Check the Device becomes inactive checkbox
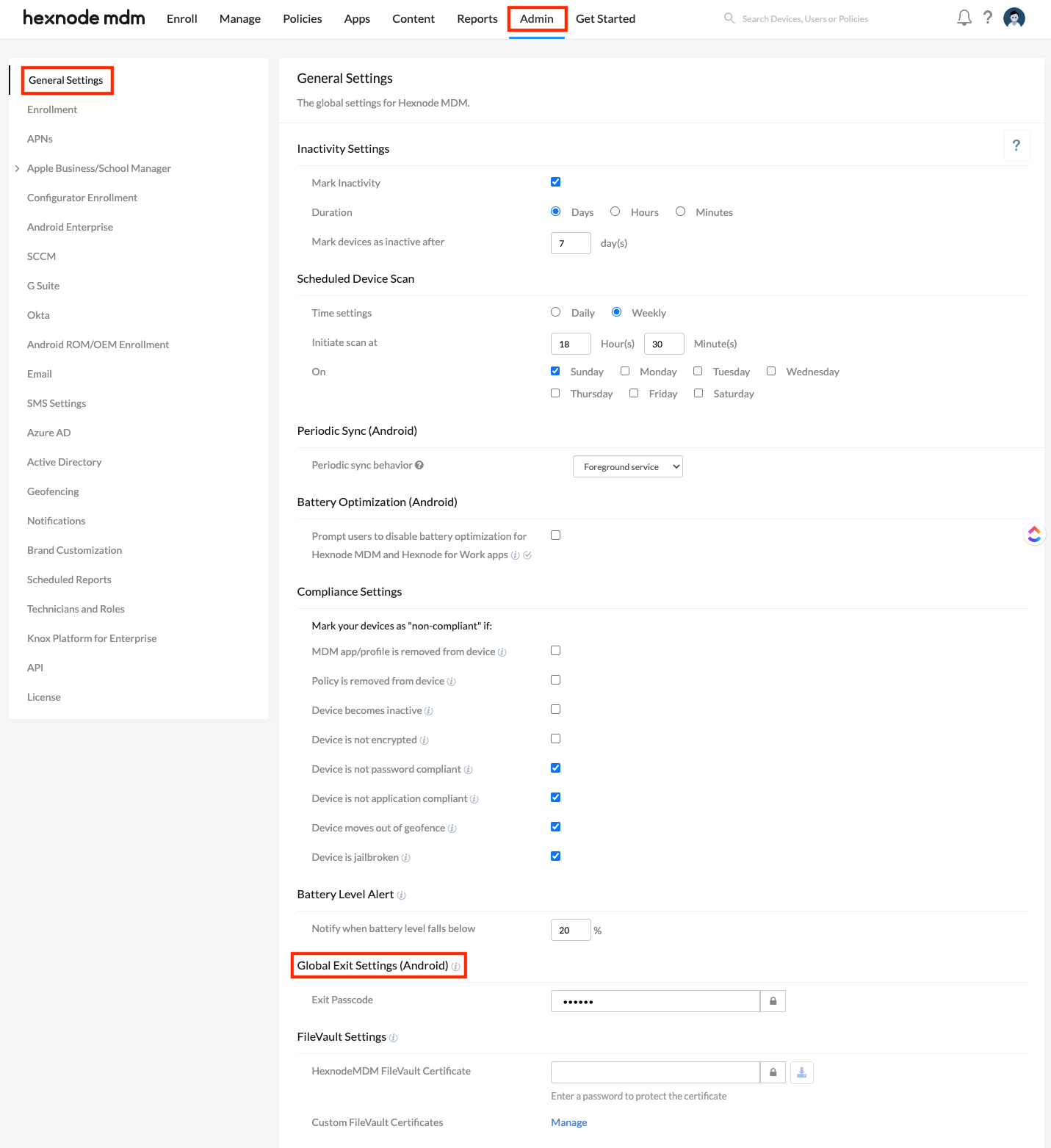 (556, 710)
